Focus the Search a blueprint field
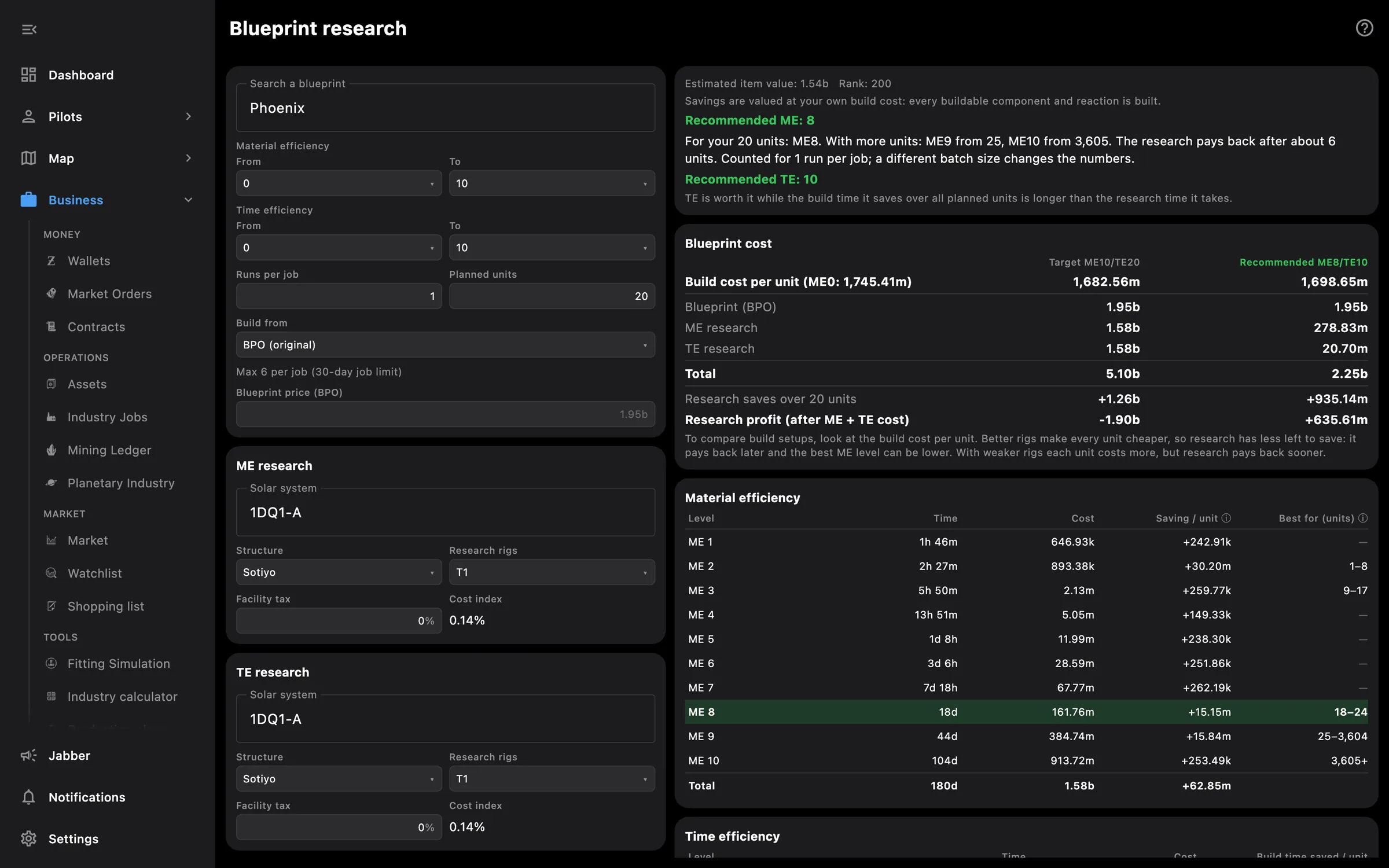Image resolution: width=1389 pixels, height=868 pixels. (x=446, y=108)
